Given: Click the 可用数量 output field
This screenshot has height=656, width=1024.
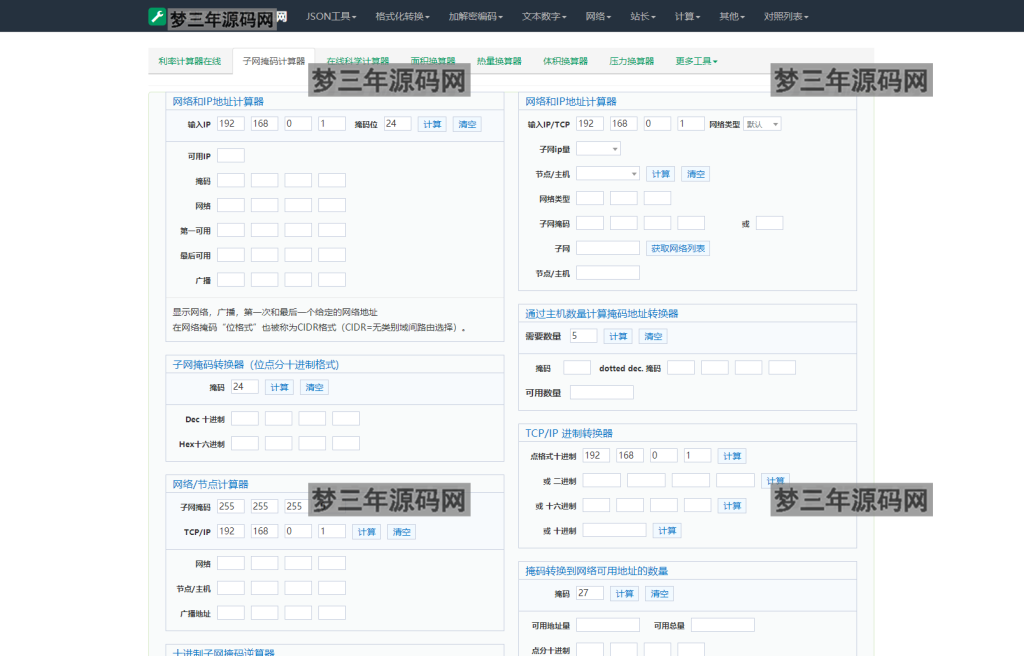Looking at the screenshot, I should (x=601, y=392).
